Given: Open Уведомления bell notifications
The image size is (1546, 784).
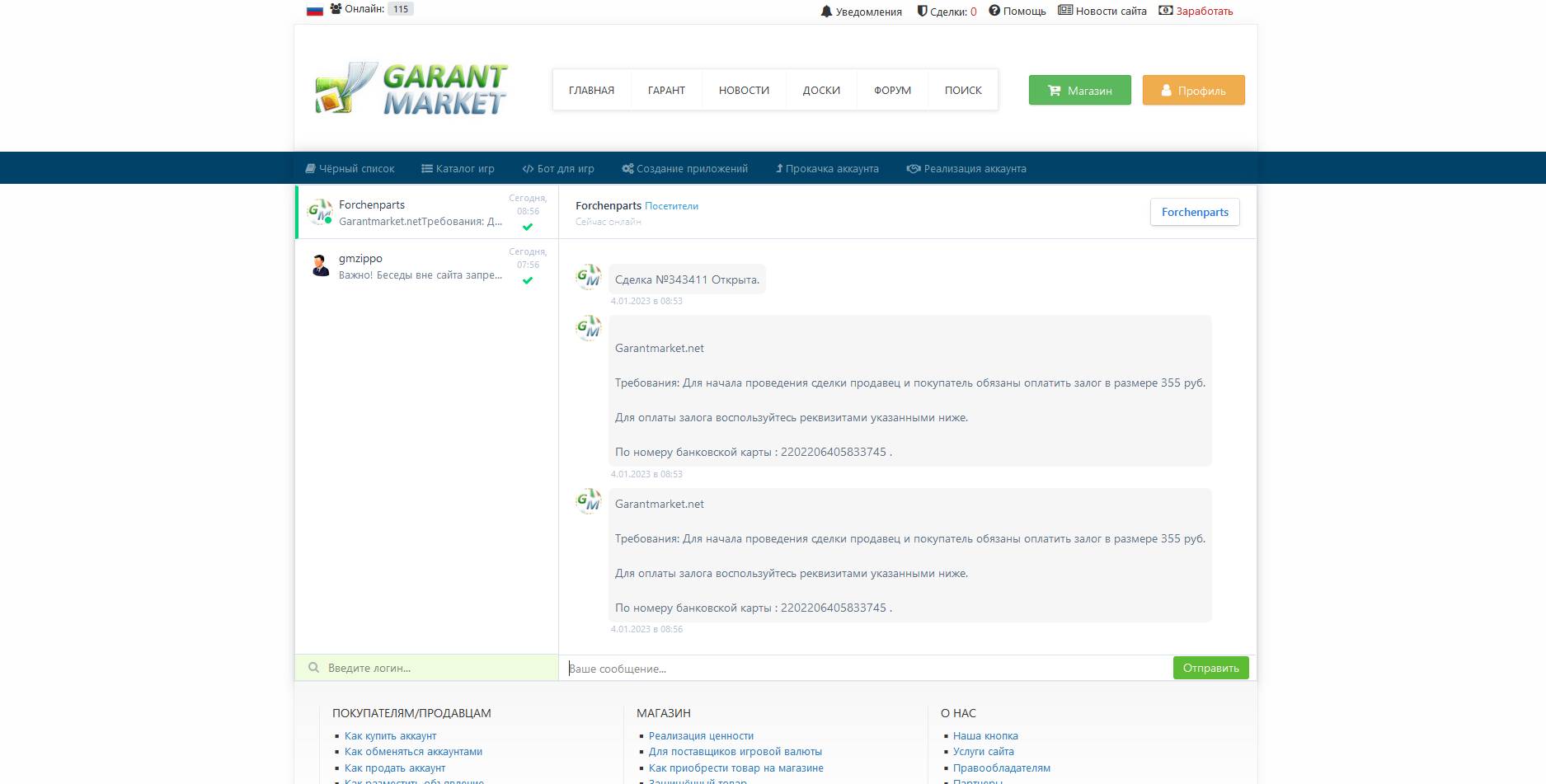Looking at the screenshot, I should pos(861,12).
